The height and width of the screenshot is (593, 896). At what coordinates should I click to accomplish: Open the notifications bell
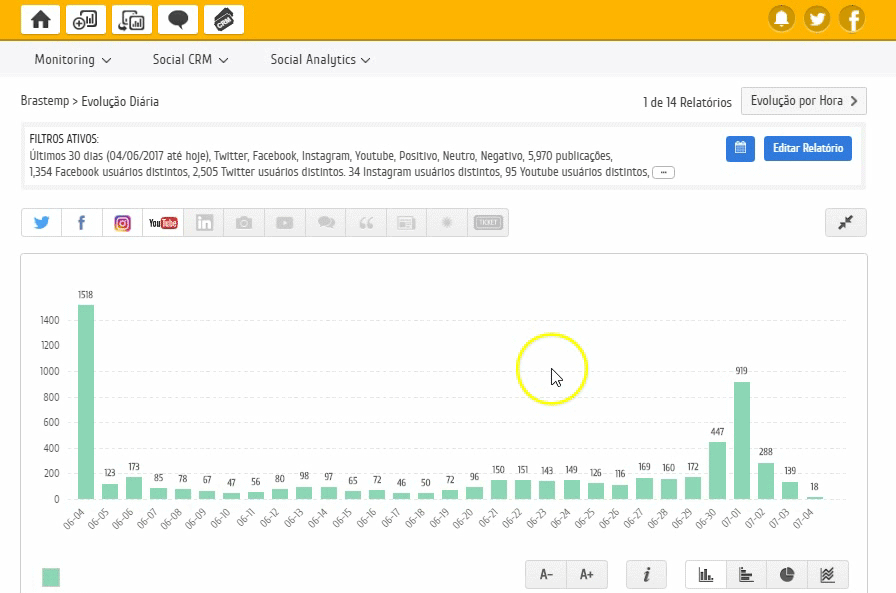[782, 19]
